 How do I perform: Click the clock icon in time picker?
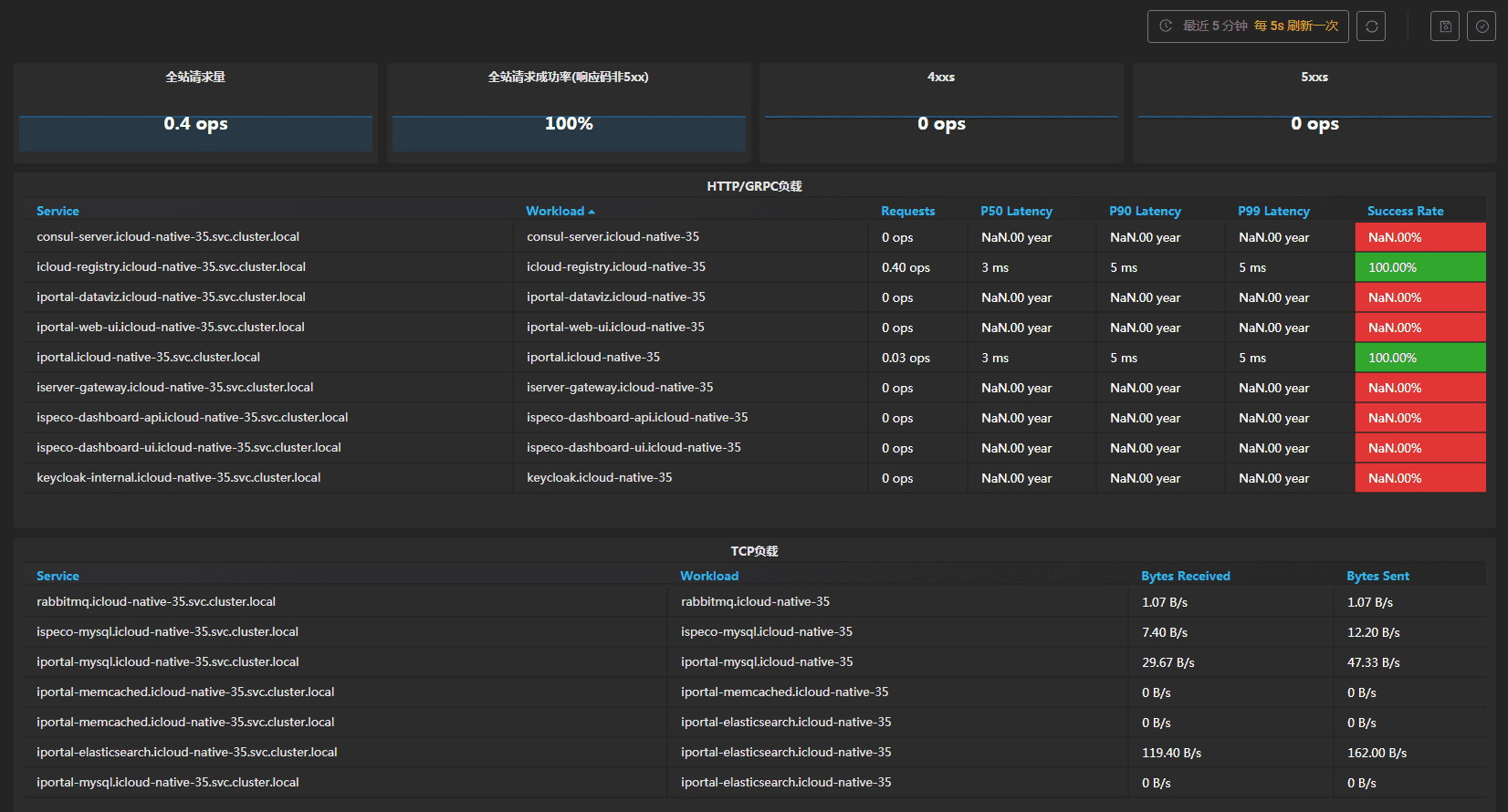click(x=1166, y=26)
